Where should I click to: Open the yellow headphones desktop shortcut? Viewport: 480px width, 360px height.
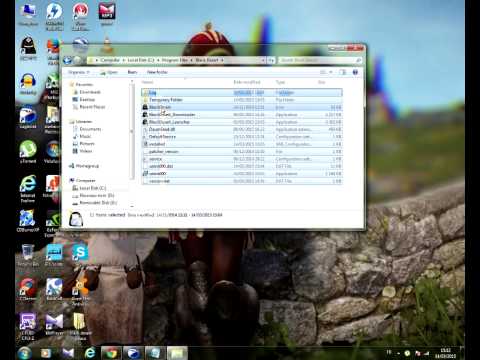pyautogui.click(x=28, y=84)
